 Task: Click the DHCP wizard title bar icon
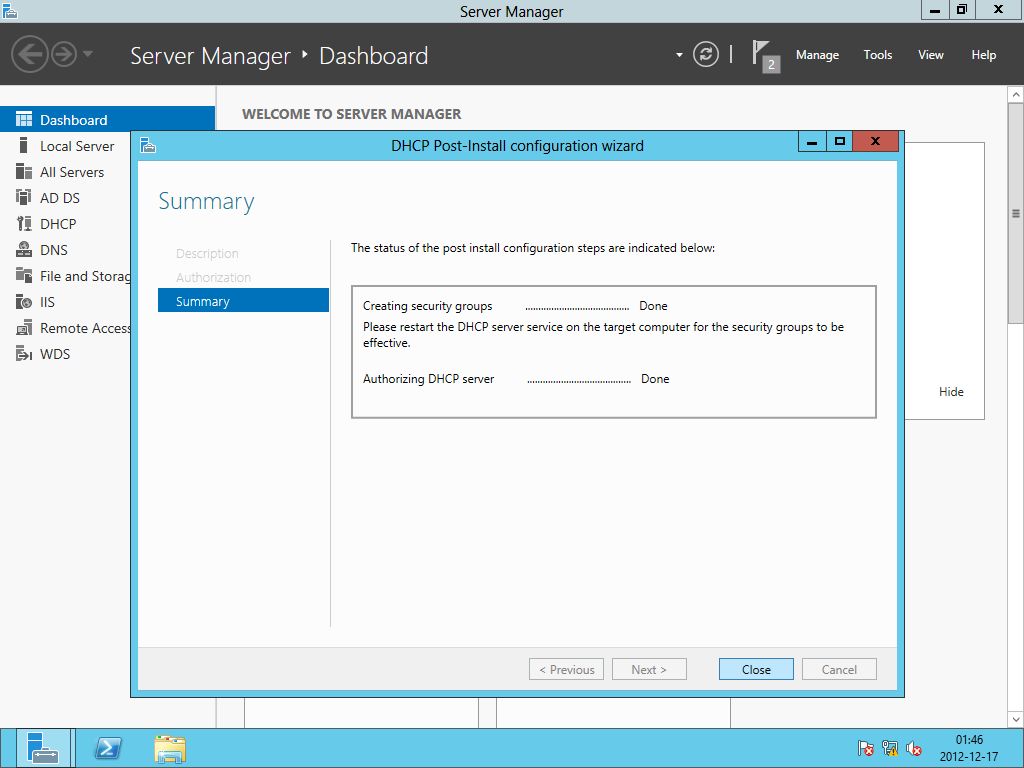click(x=148, y=145)
